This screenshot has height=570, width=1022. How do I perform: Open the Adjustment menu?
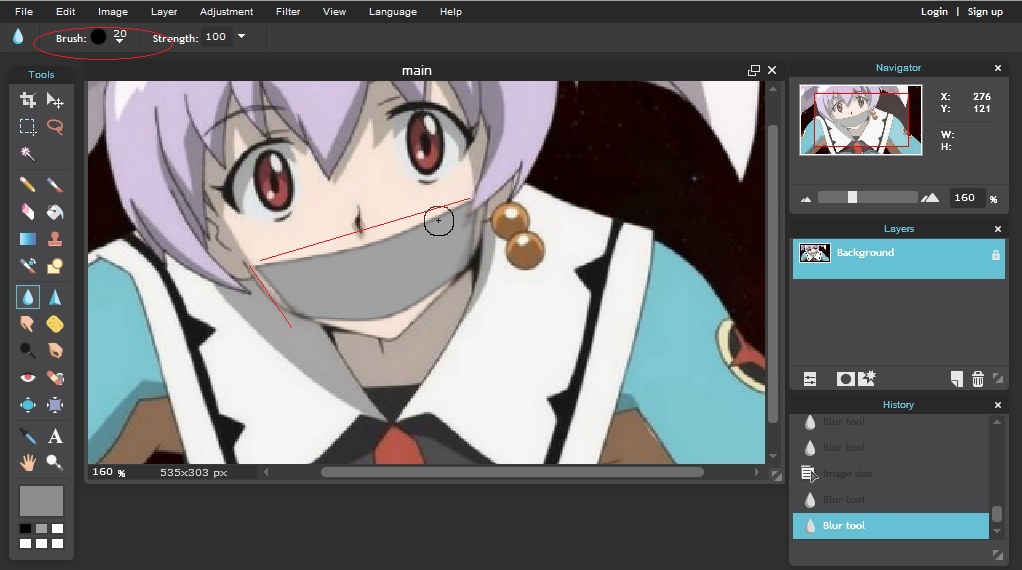point(226,11)
